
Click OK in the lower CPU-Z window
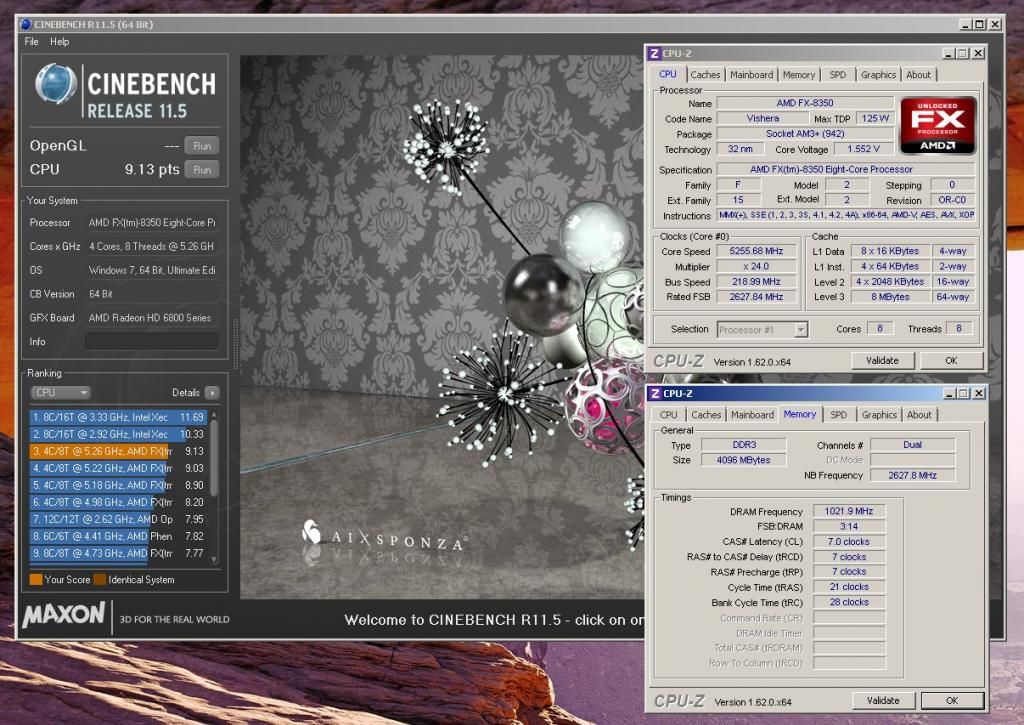952,700
